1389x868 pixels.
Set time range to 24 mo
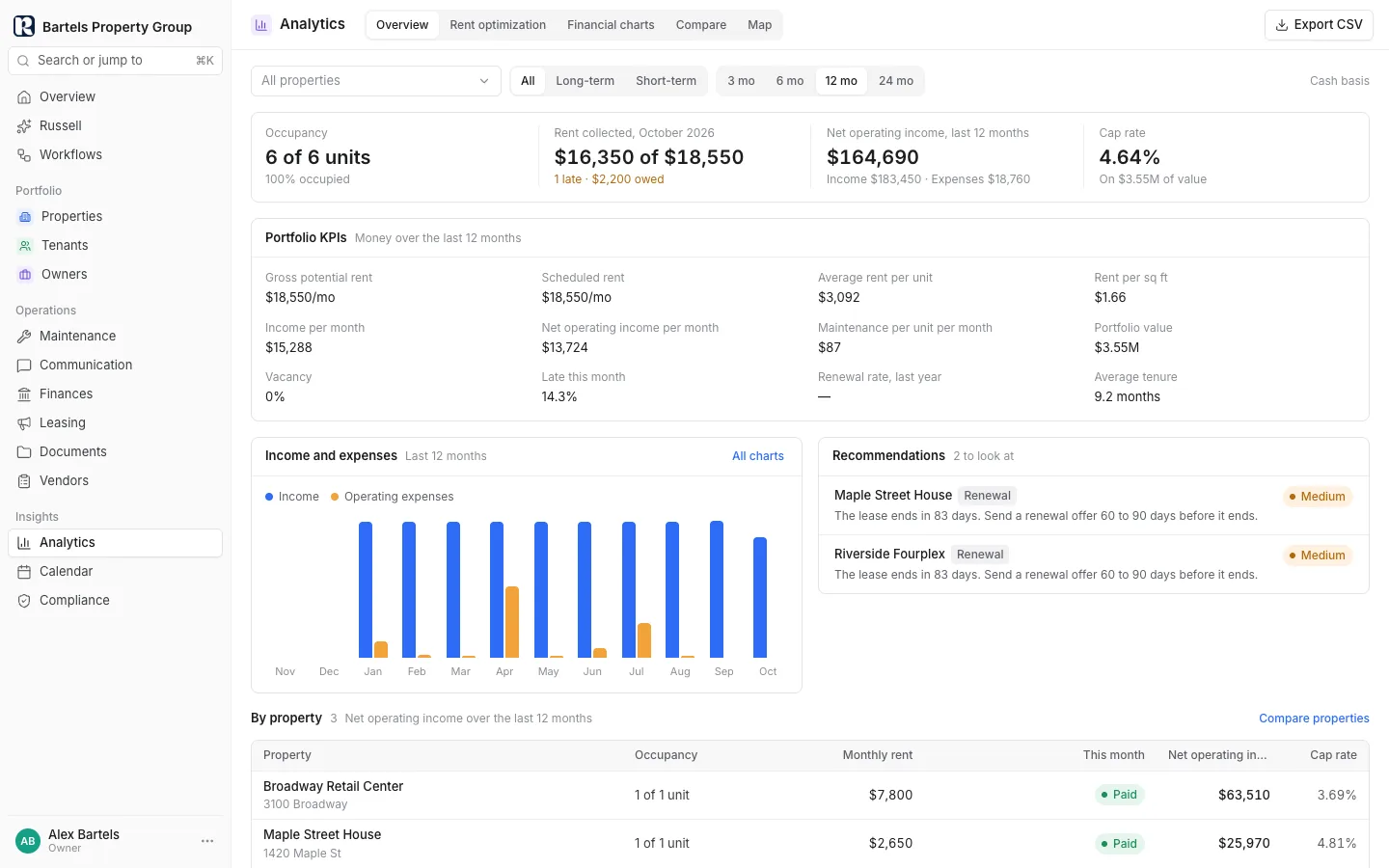(x=896, y=81)
